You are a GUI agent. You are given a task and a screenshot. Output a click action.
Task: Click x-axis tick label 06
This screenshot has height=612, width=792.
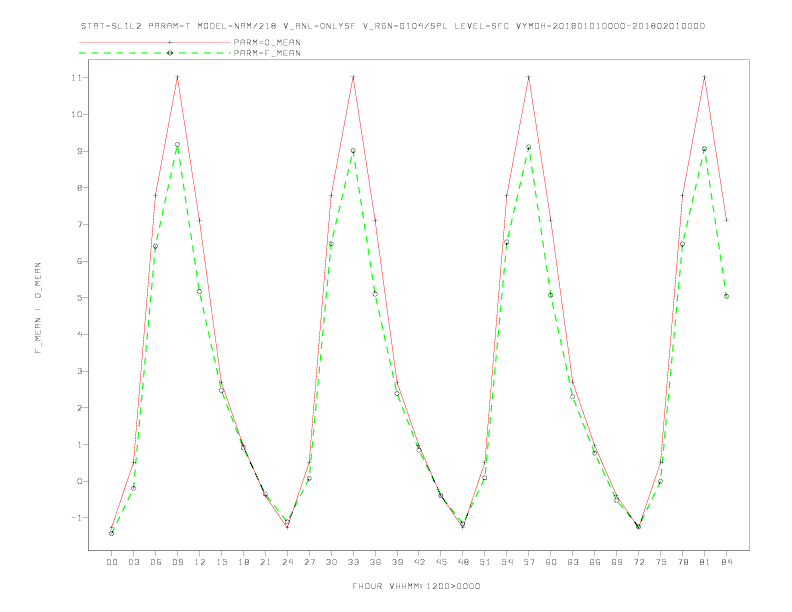tap(156, 562)
